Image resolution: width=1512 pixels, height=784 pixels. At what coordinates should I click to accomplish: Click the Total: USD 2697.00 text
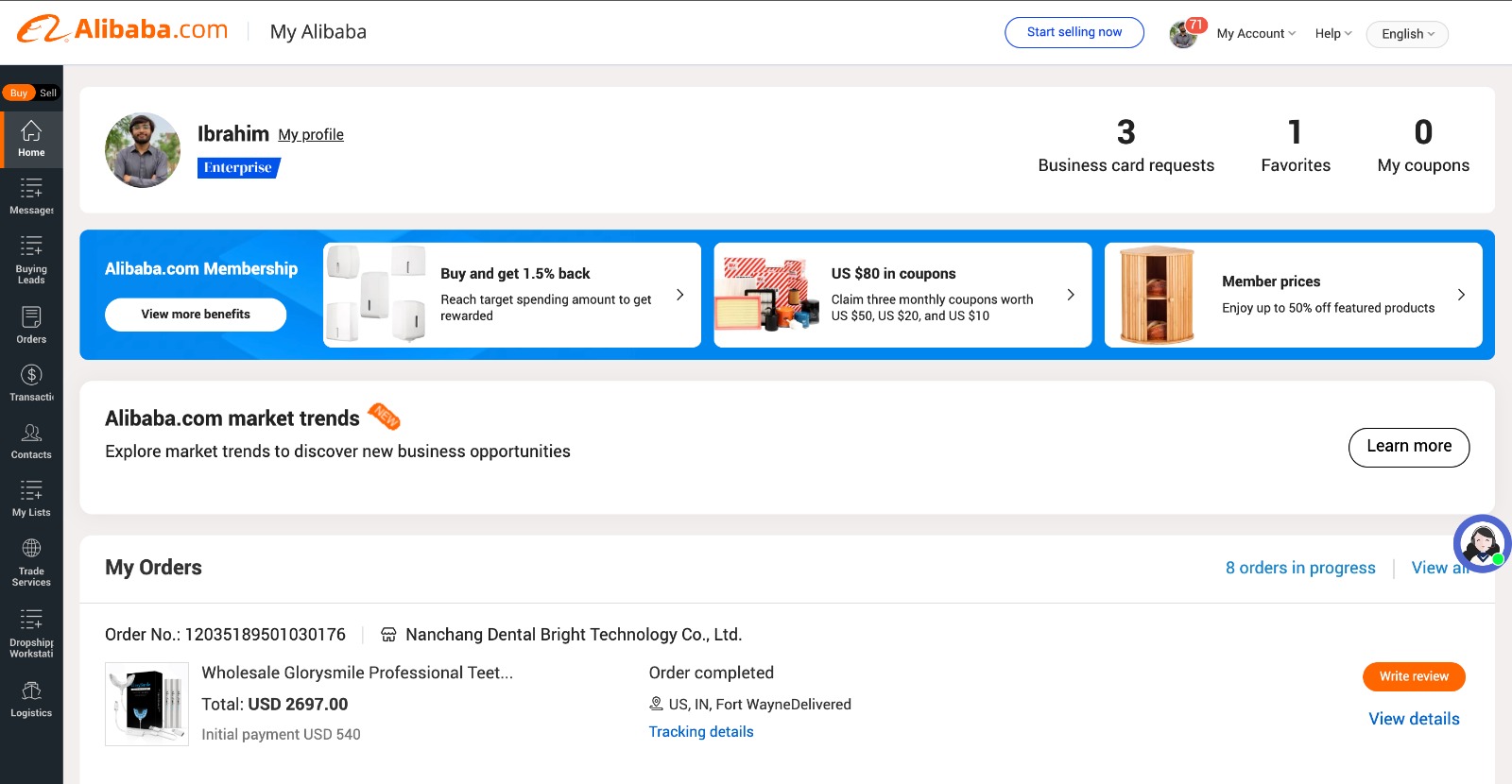click(x=275, y=705)
